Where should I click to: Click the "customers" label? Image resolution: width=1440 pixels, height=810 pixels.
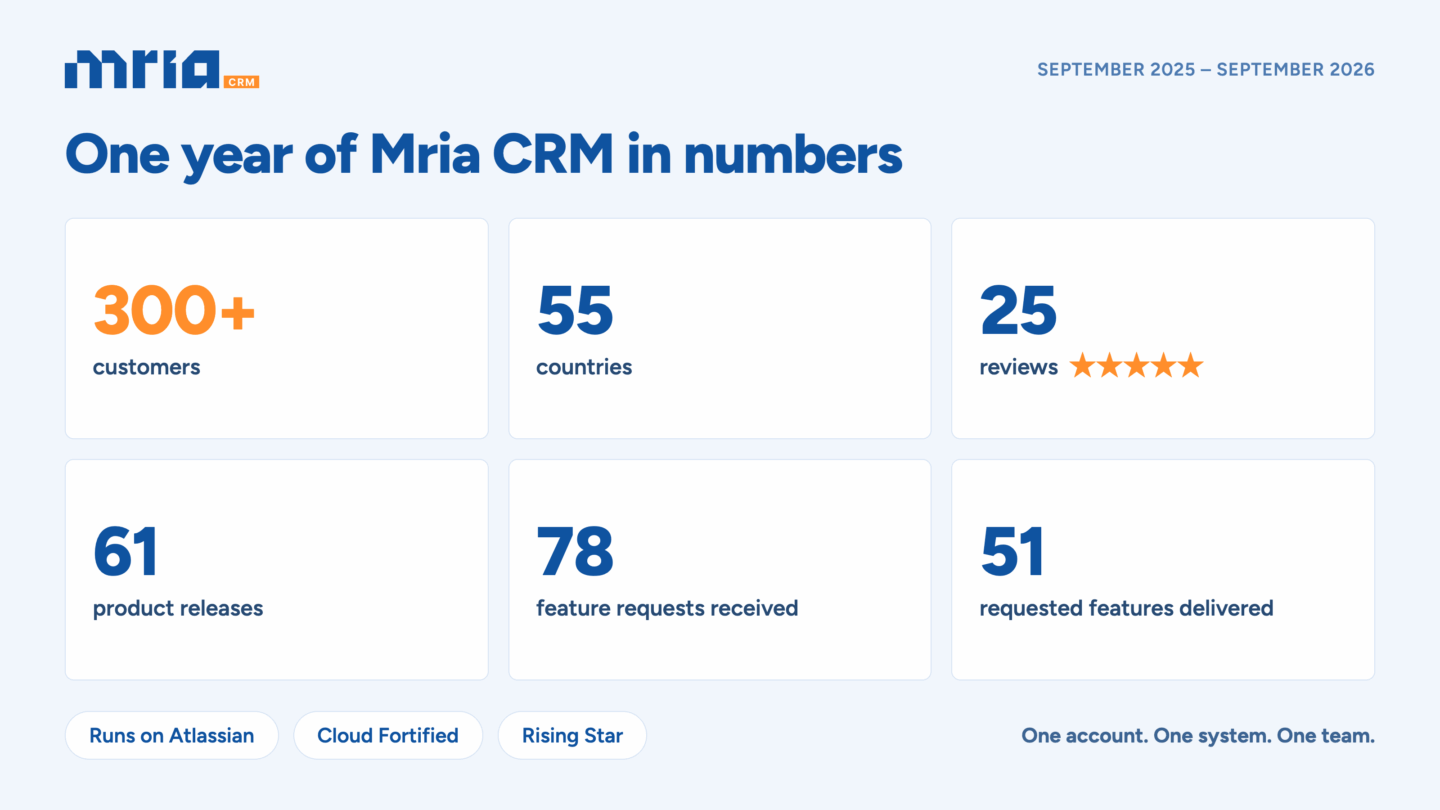pyautogui.click(x=146, y=367)
